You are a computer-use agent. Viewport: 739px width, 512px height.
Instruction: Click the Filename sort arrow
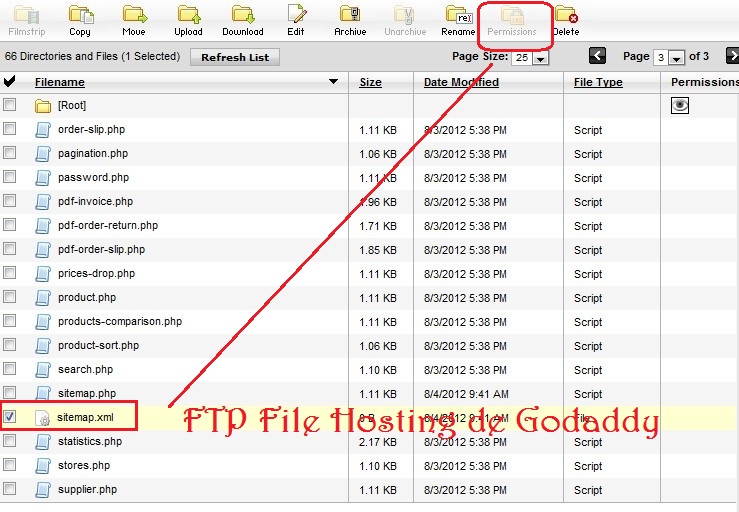[333, 82]
